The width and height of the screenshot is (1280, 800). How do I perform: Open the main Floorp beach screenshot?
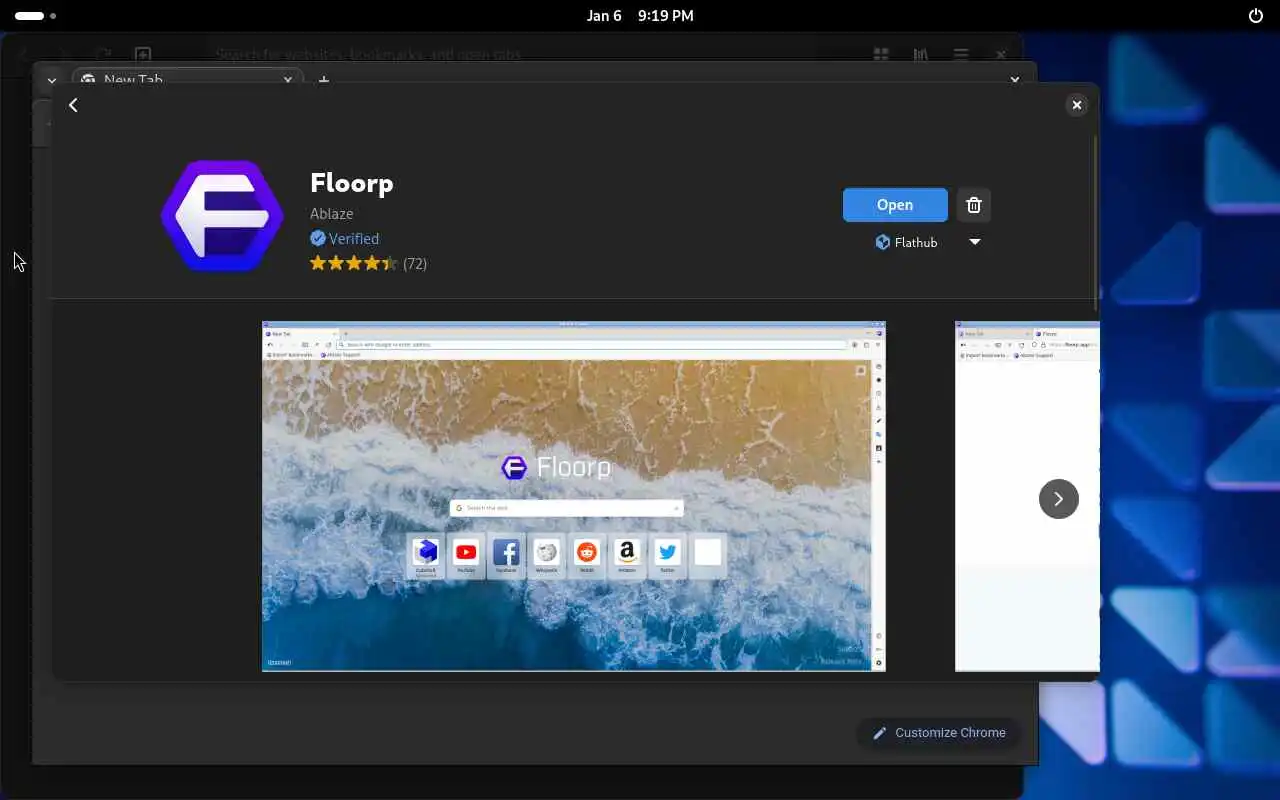click(574, 496)
